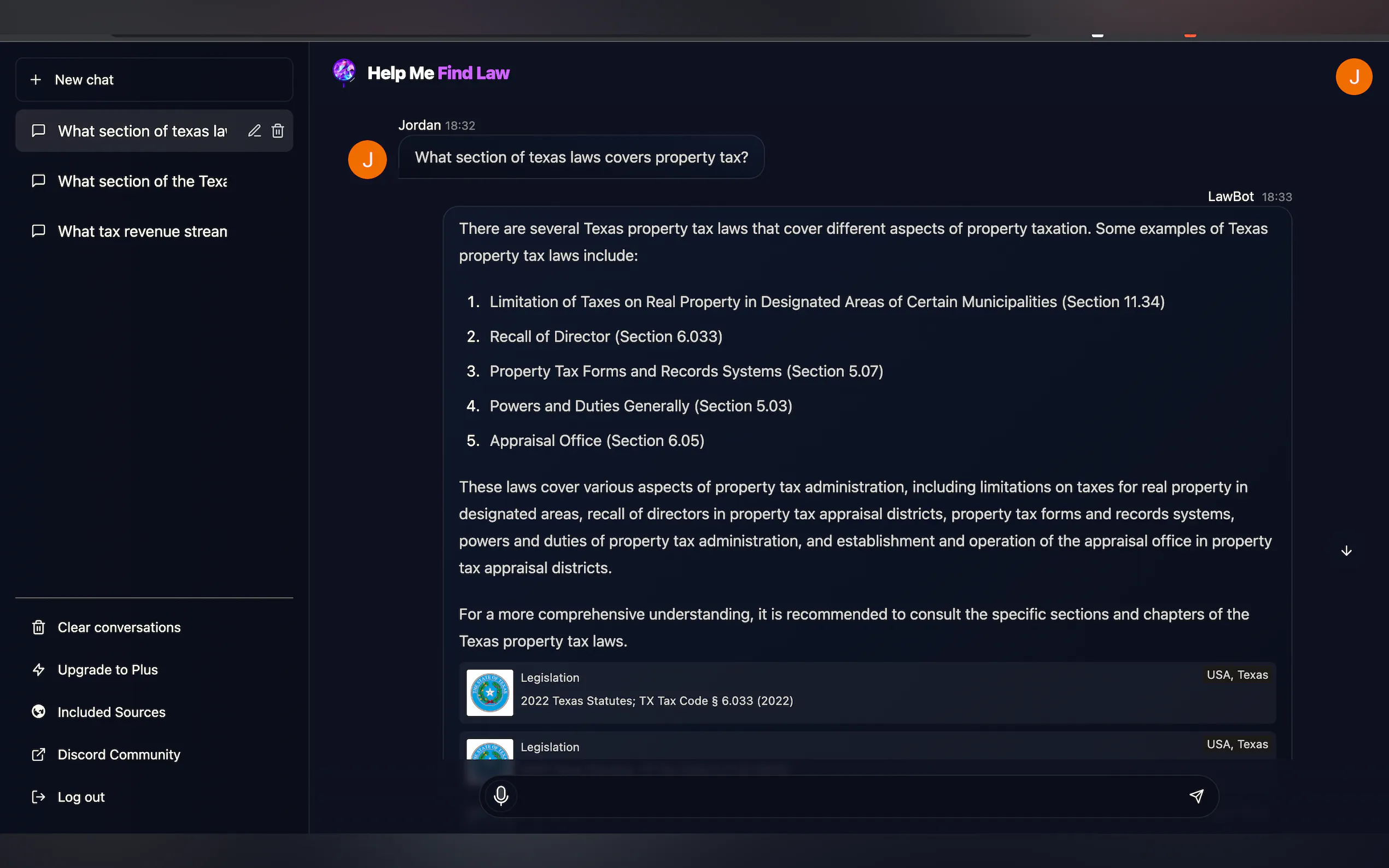Click Jordan's avatar beside the question
The width and height of the screenshot is (1389, 868).
(x=367, y=160)
